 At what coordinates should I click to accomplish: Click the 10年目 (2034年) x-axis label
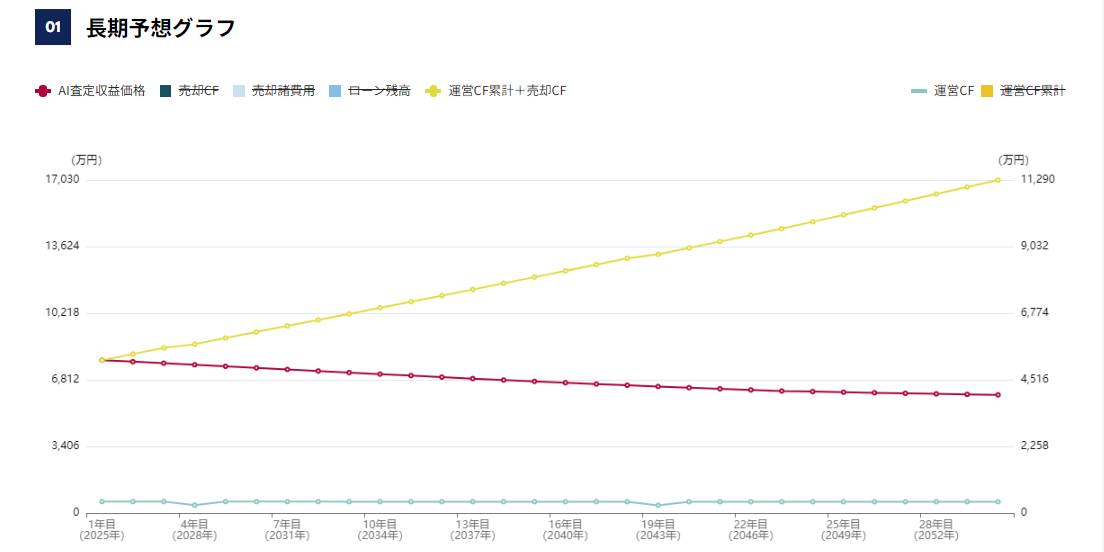point(380,529)
